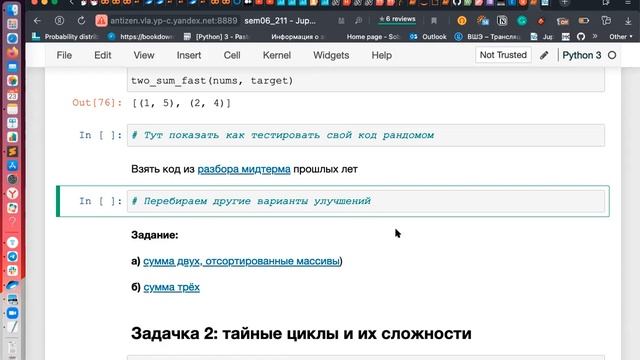Open the https://bookdown bookmark
Viewport: 640px width, 360px height.
coord(141,37)
